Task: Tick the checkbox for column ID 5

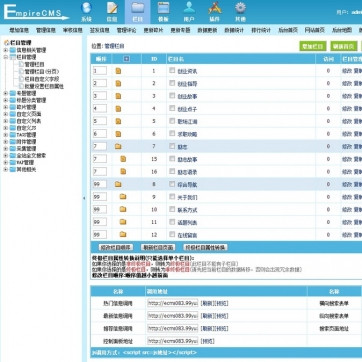Action: pyautogui.click(x=172, y=121)
